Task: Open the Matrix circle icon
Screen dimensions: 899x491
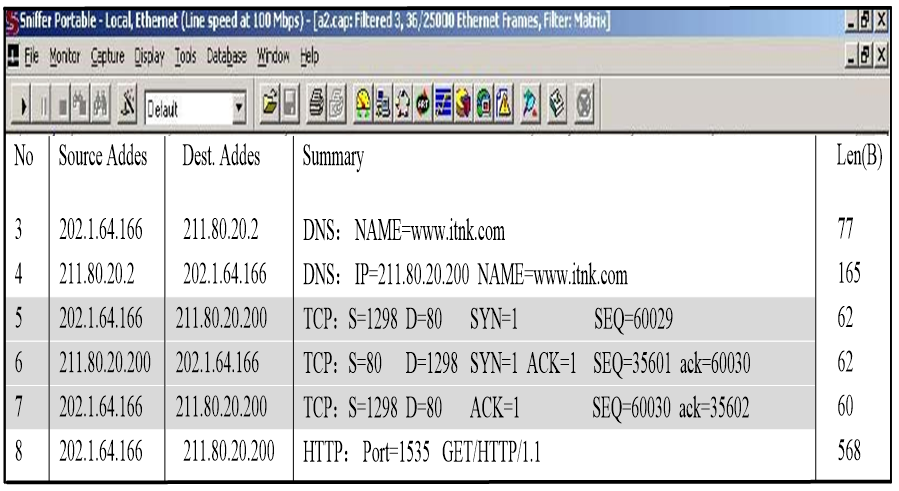Action: coord(402,104)
